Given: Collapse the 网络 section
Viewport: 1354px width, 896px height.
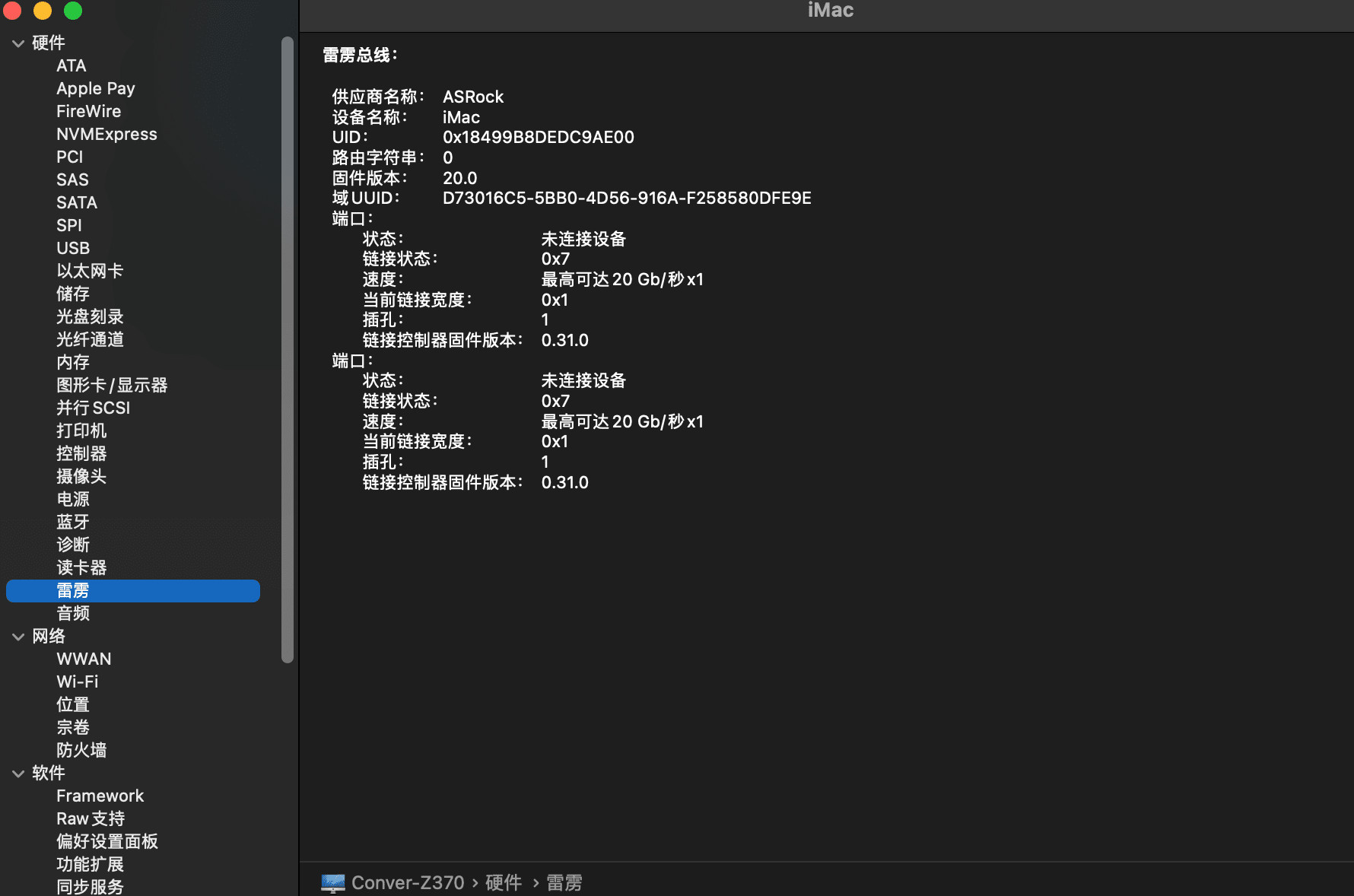Looking at the screenshot, I should click(x=18, y=637).
